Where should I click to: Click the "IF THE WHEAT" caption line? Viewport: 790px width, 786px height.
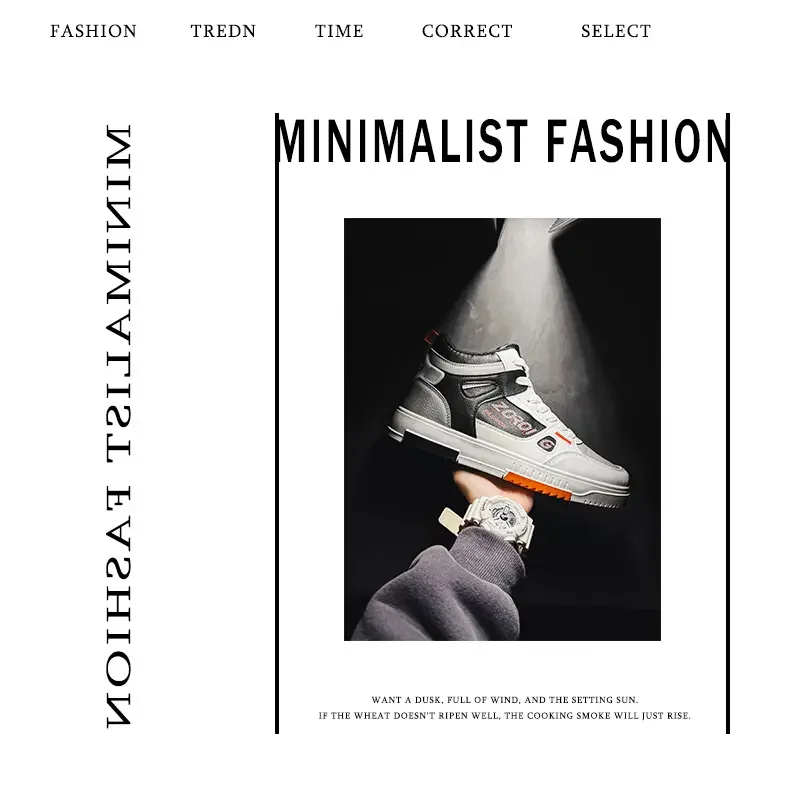click(505, 715)
